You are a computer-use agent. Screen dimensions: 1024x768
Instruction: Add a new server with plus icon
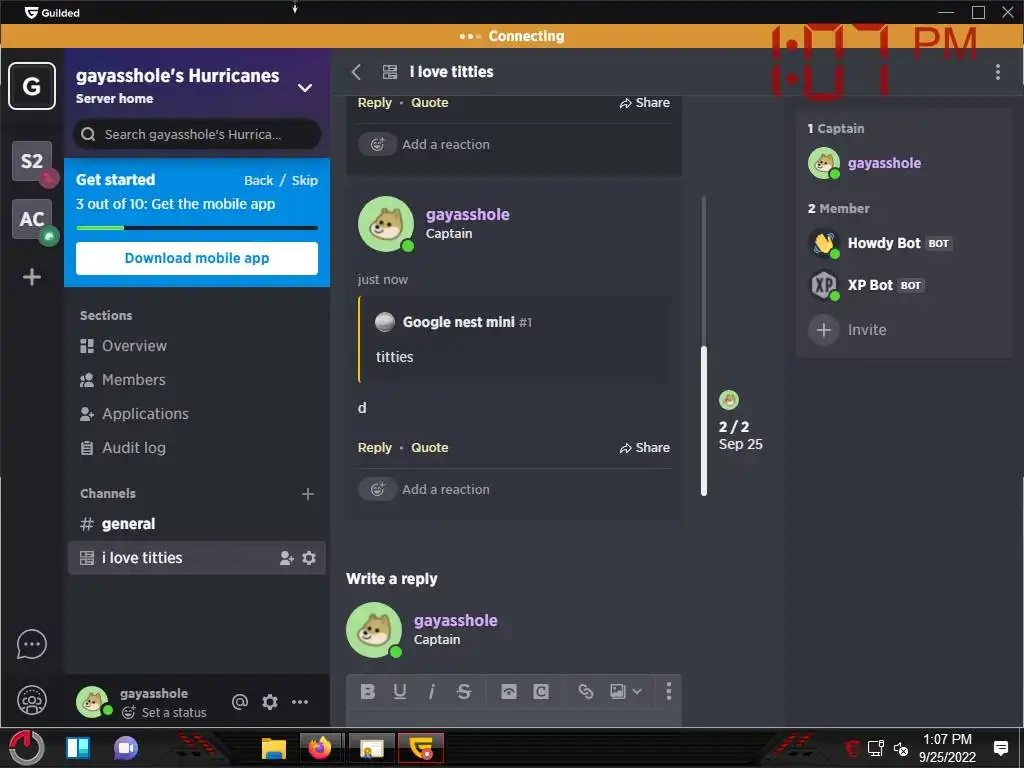[31, 277]
